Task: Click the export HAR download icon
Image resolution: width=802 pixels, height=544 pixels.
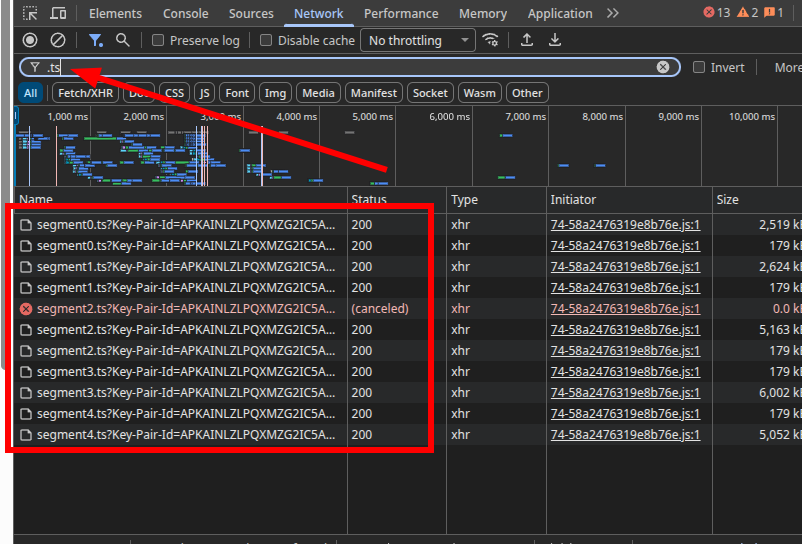Action: click(555, 40)
